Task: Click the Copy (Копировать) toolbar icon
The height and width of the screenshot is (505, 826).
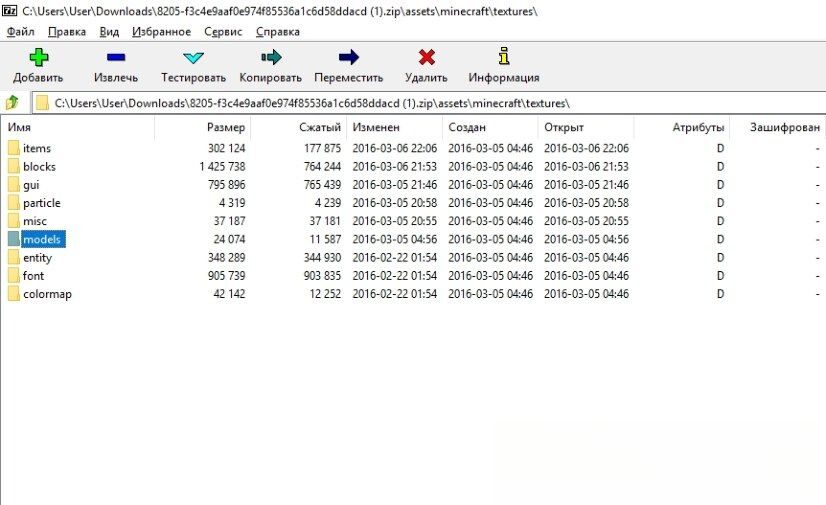Action: 270,57
